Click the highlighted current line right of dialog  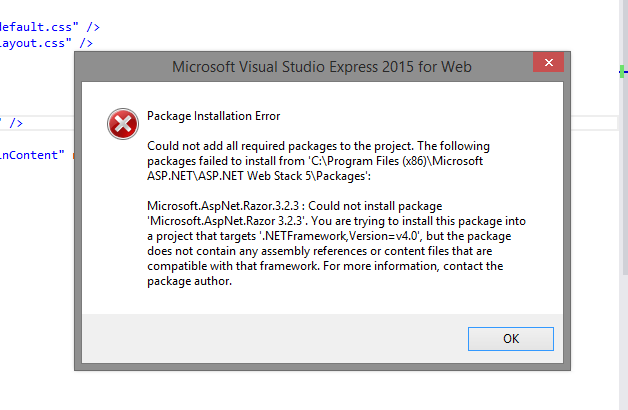594,123
